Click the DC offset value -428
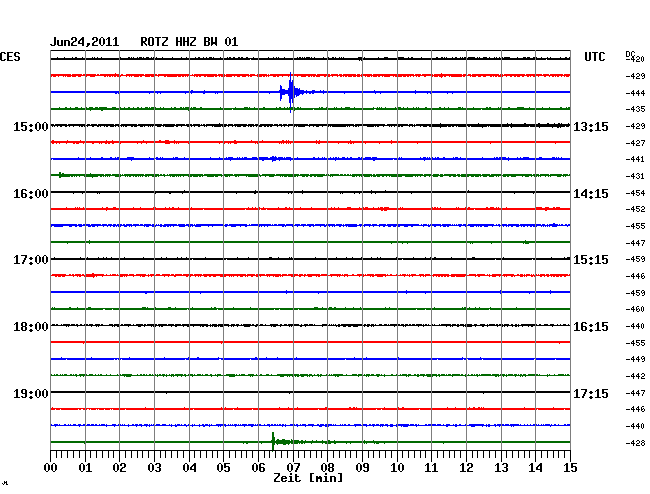Screen dimensions: 650x494 pos(635,443)
